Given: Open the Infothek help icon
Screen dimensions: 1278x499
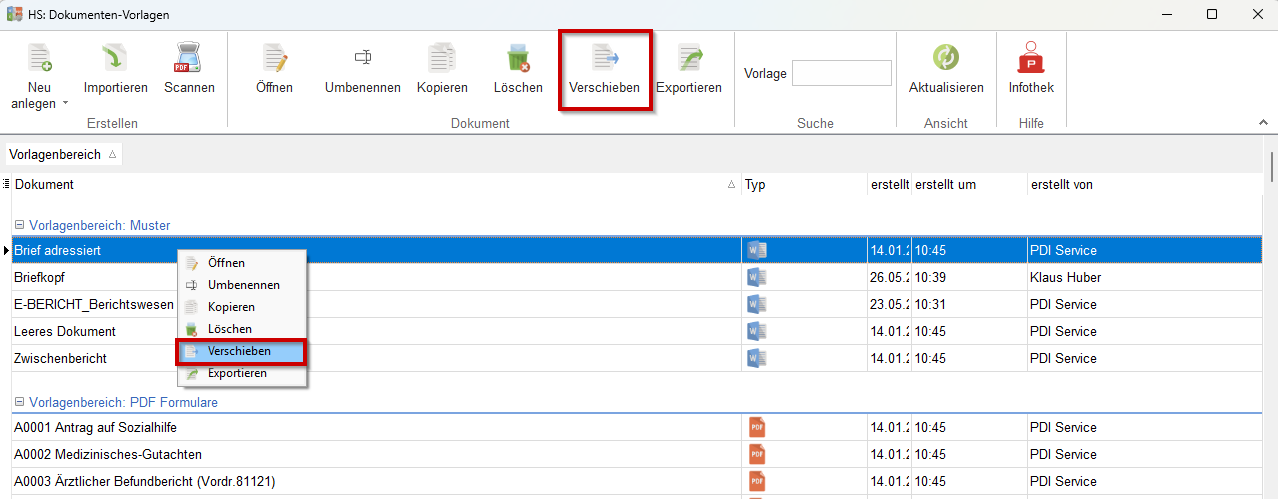Looking at the screenshot, I should pos(1031,57).
